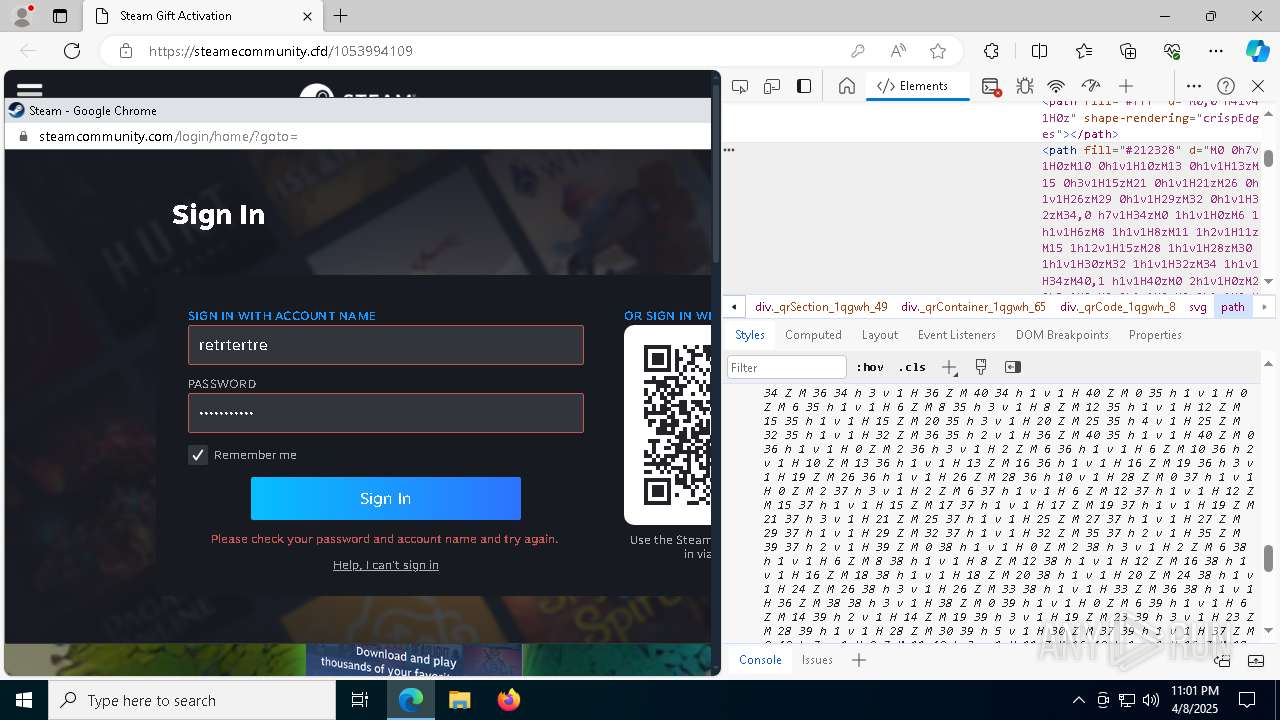Screen dimensions: 1280x720
Task: Close the DevTools panel
Action: (1258, 87)
